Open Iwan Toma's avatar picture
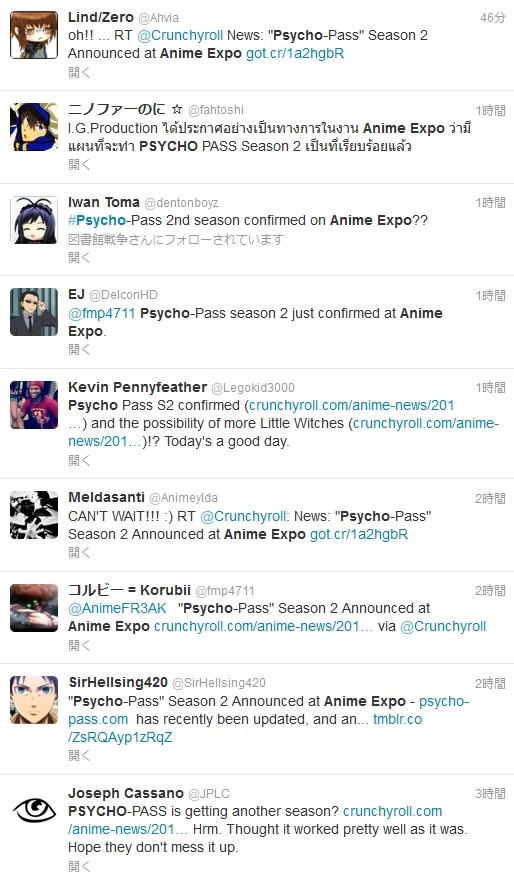Viewport: 514px width, 879px height. [34, 220]
